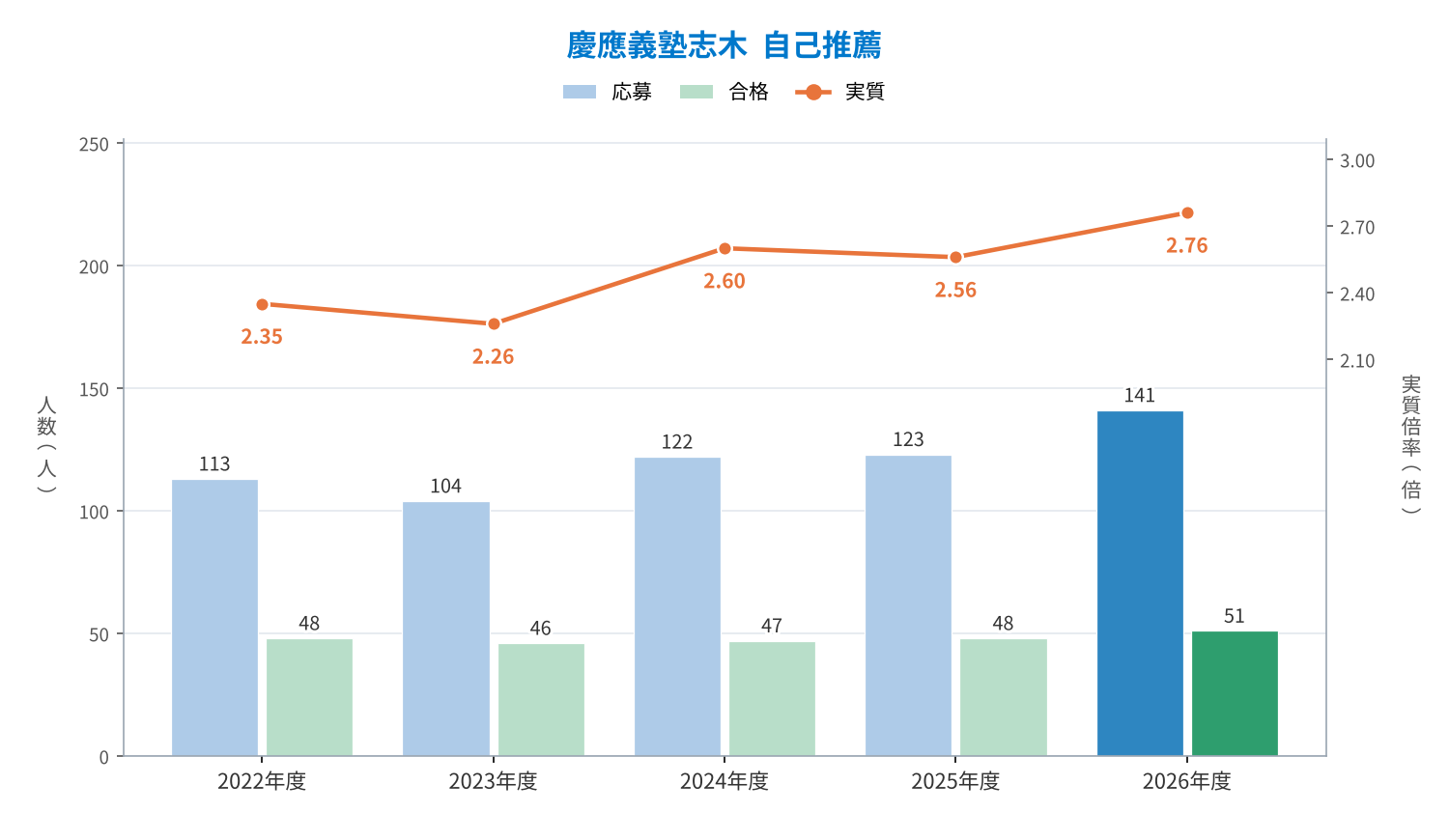Click the 2.60 ratio label
The height and width of the screenshot is (840, 1449).
coord(724,281)
